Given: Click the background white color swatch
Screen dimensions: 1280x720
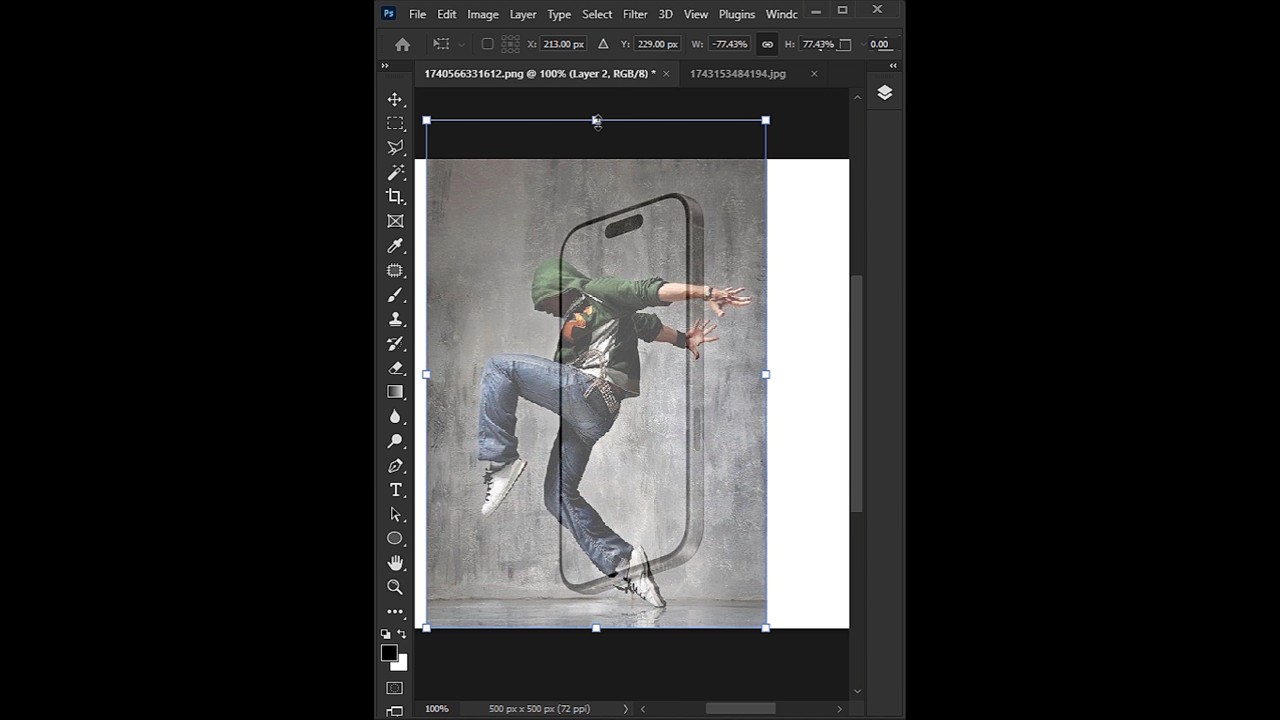Looking at the screenshot, I should (x=401, y=663).
